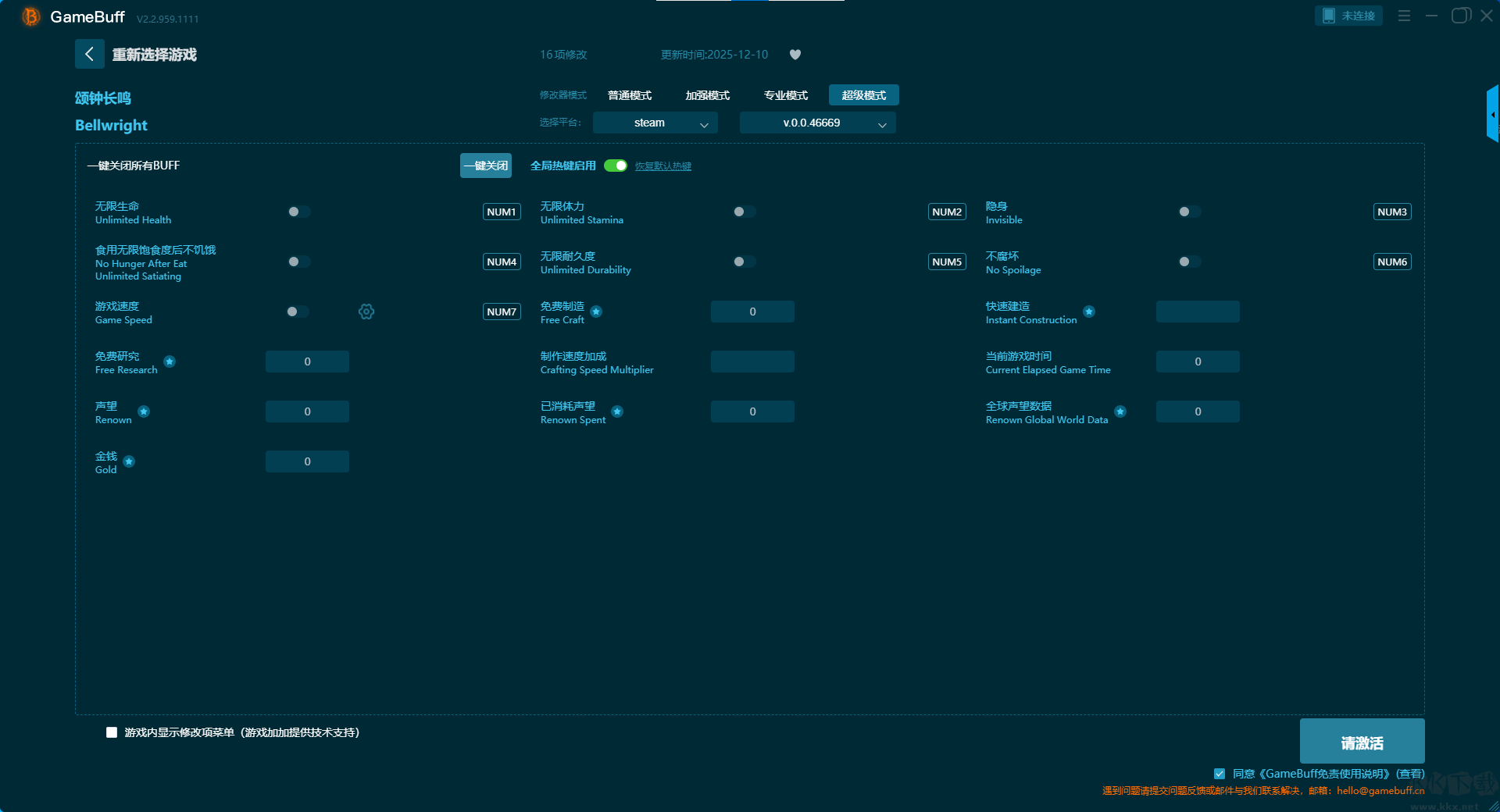Click the star icon beside Renown Spent
Screen dimensions: 1500x812
click(617, 411)
